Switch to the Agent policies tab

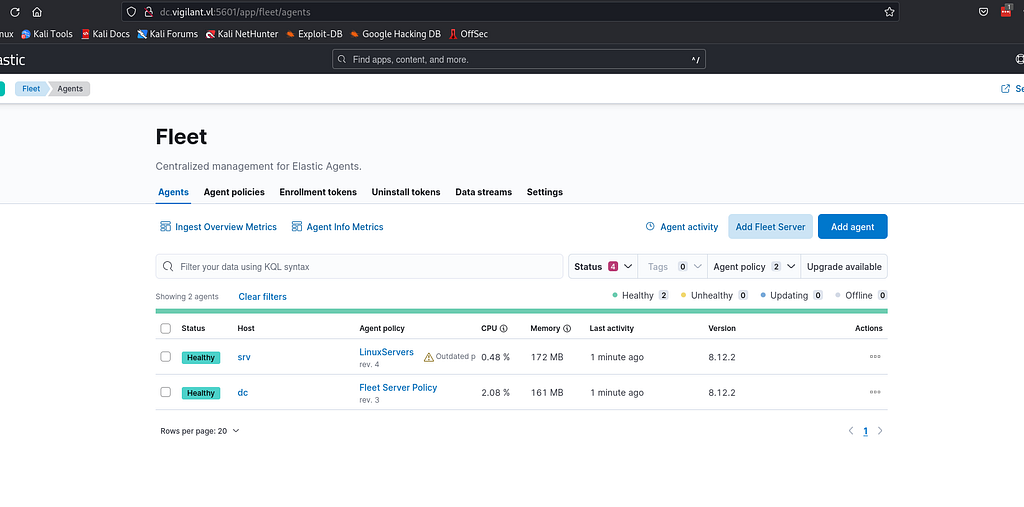pos(234,192)
